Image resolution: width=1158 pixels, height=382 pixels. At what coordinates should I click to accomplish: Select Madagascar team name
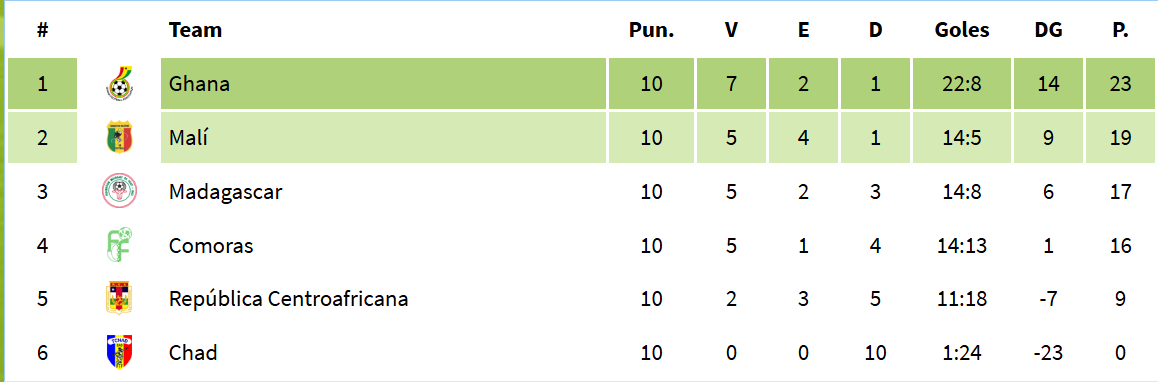[x=225, y=192]
